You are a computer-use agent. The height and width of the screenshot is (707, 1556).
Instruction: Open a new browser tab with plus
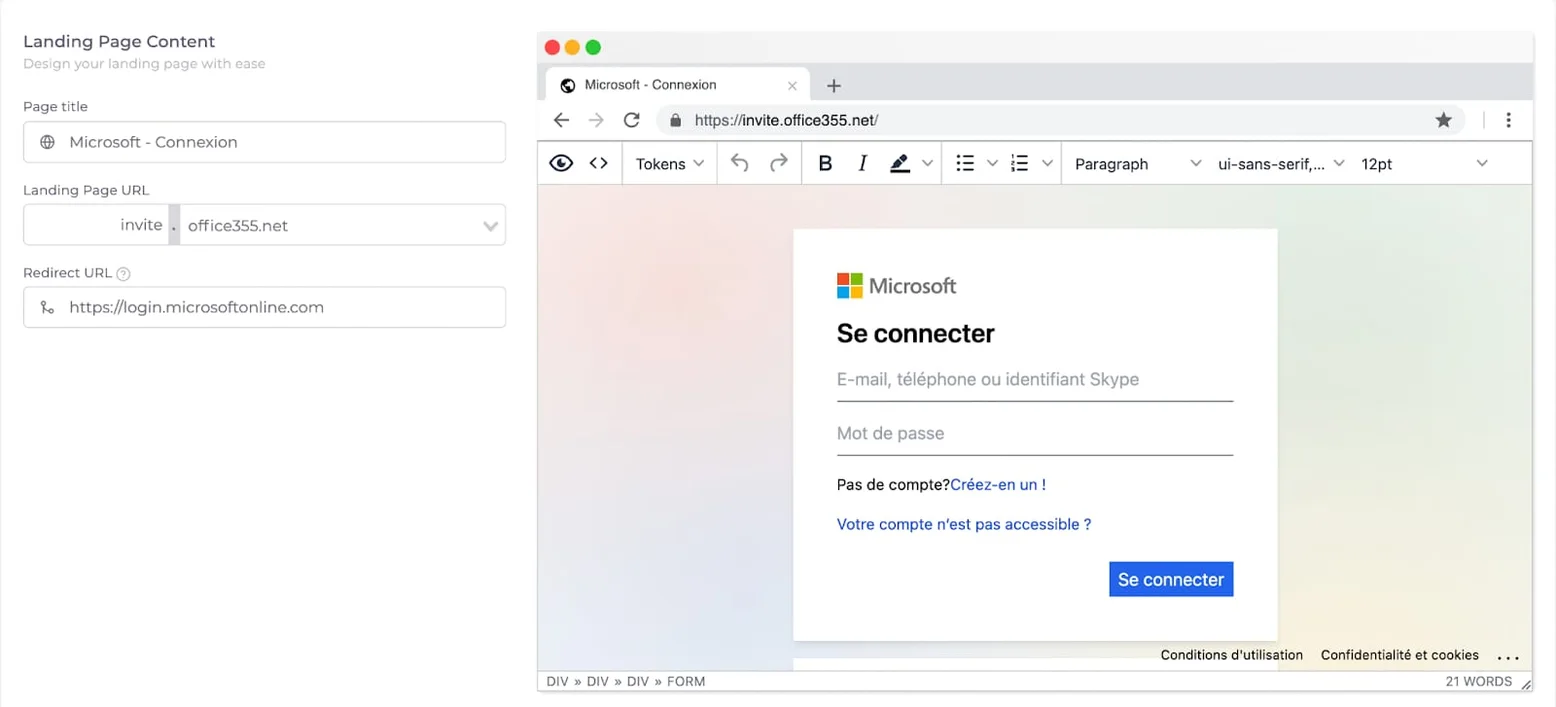[834, 86]
